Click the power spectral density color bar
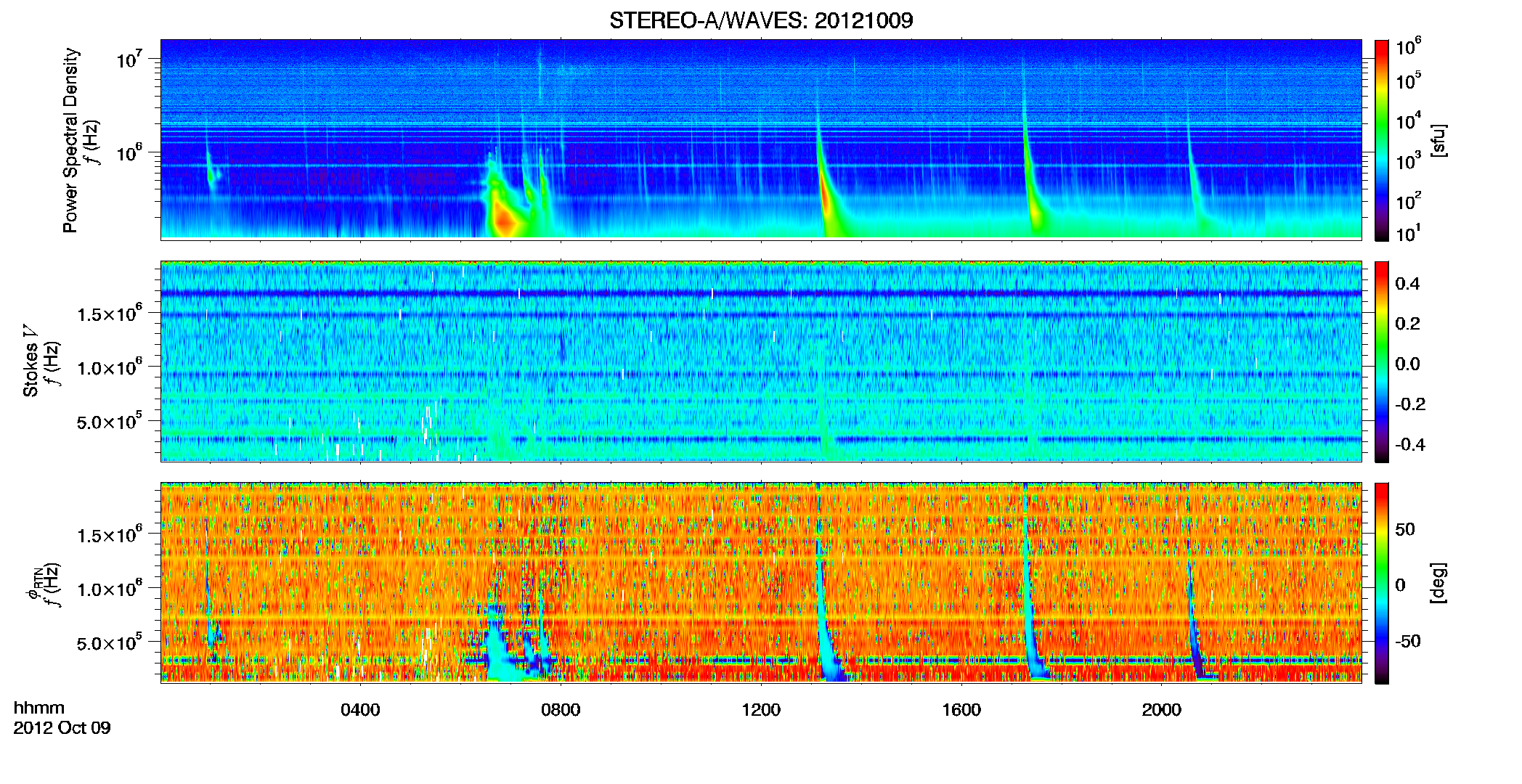Viewport: 1522px width, 784px height. pos(1382,140)
